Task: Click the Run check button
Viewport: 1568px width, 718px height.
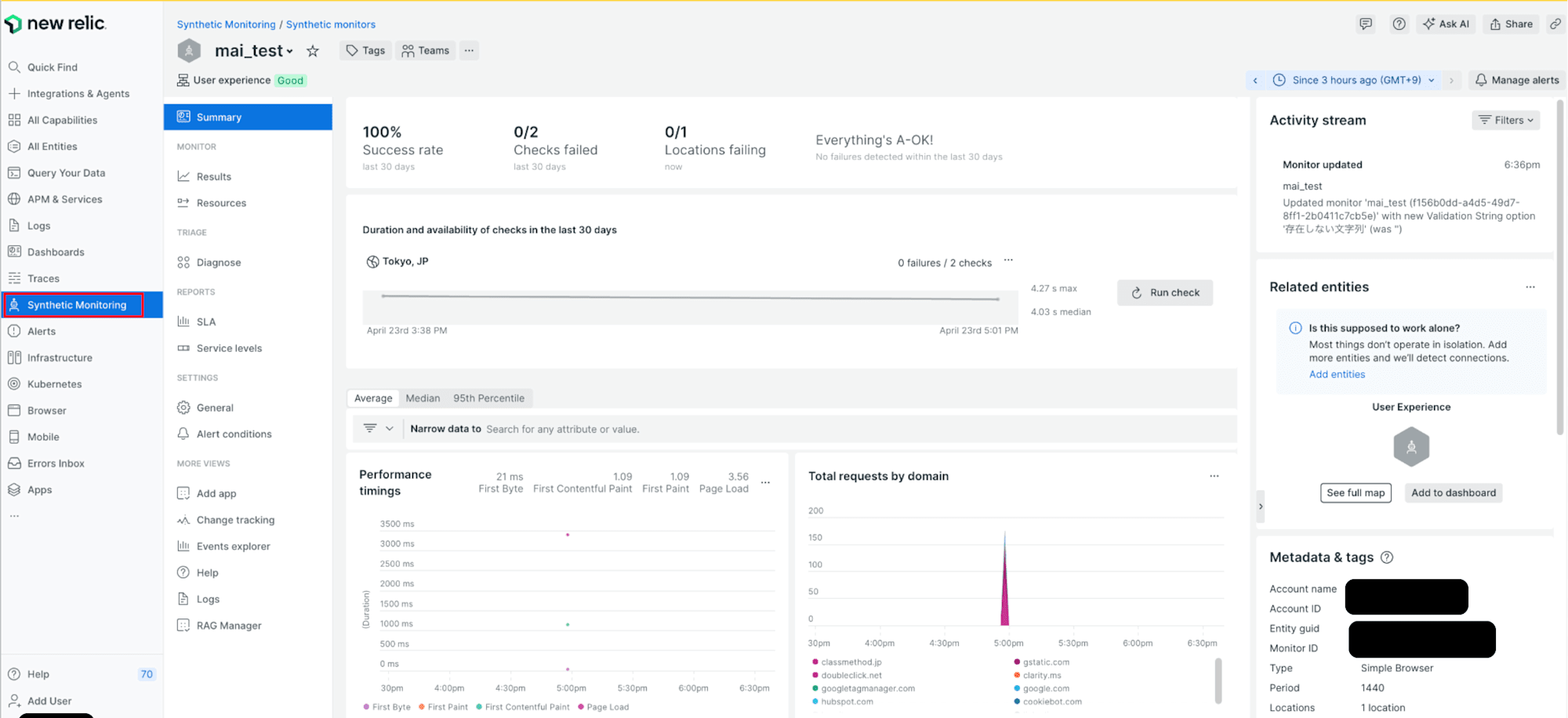Action: [x=1165, y=292]
